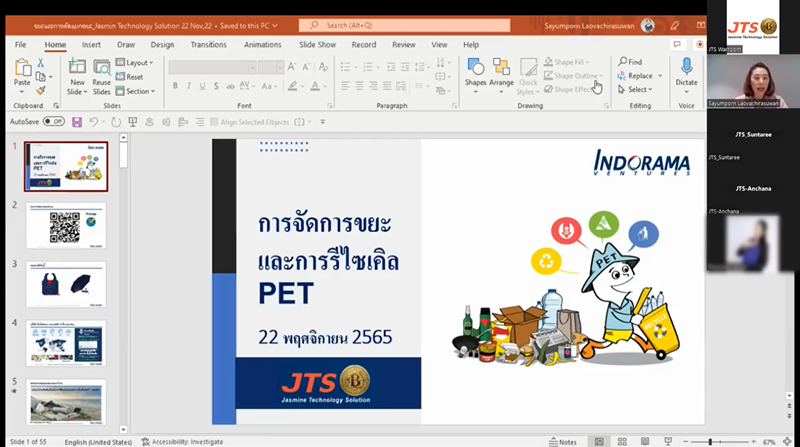Click the zoom slider handle
Screen dimensions: 800x447
(x=710, y=442)
